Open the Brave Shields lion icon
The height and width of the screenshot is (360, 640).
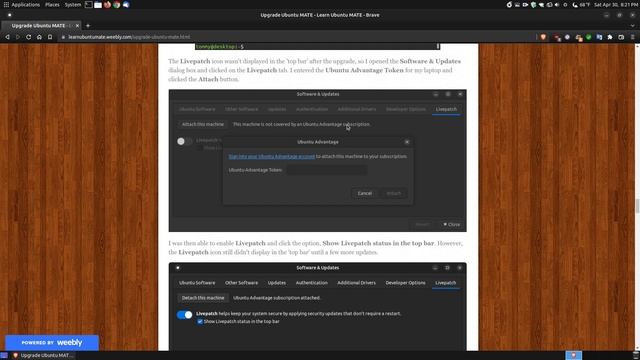coord(543,37)
